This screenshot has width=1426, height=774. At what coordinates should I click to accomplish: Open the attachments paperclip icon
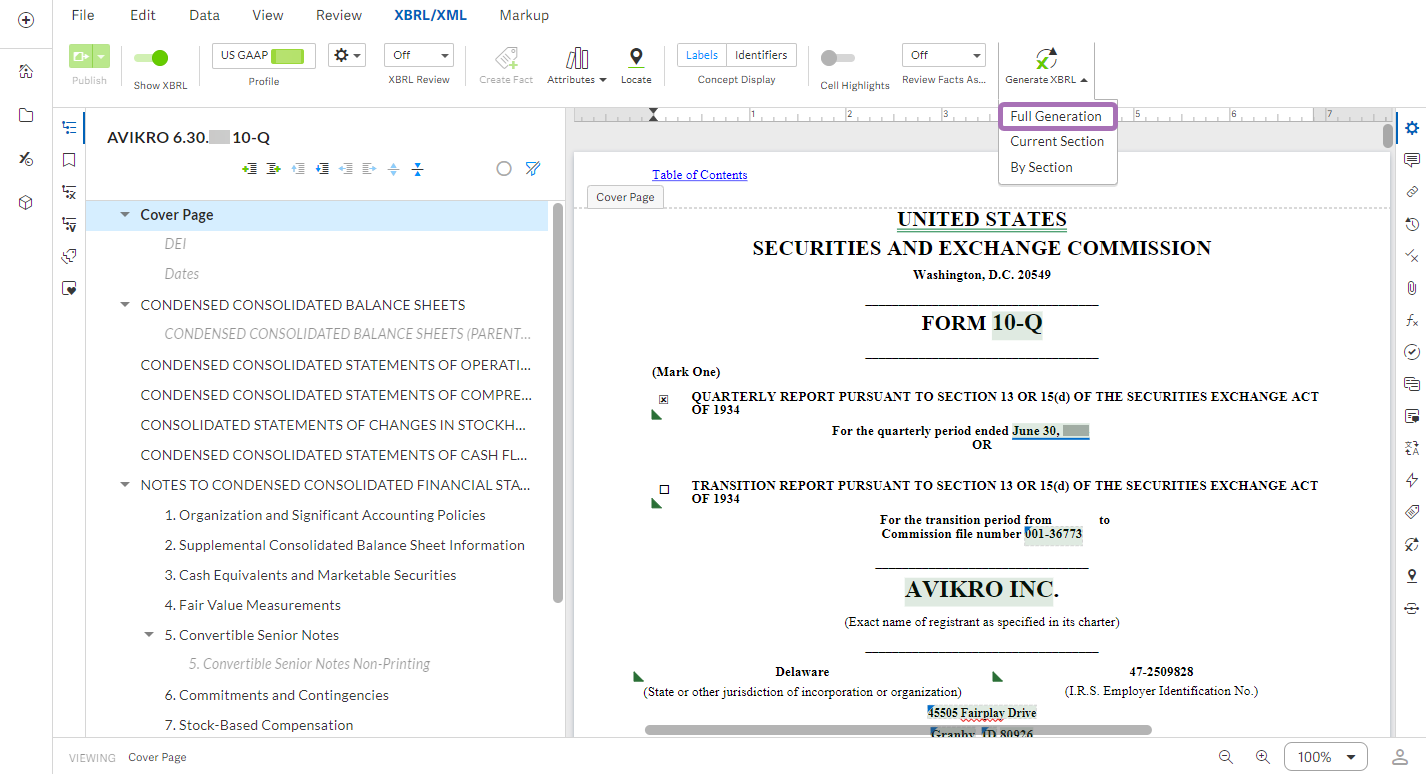pyautogui.click(x=1412, y=288)
